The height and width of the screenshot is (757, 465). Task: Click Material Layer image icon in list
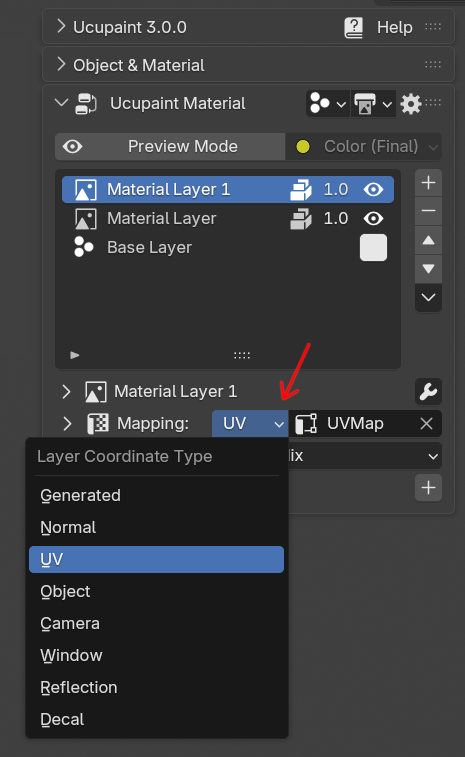[85, 219]
